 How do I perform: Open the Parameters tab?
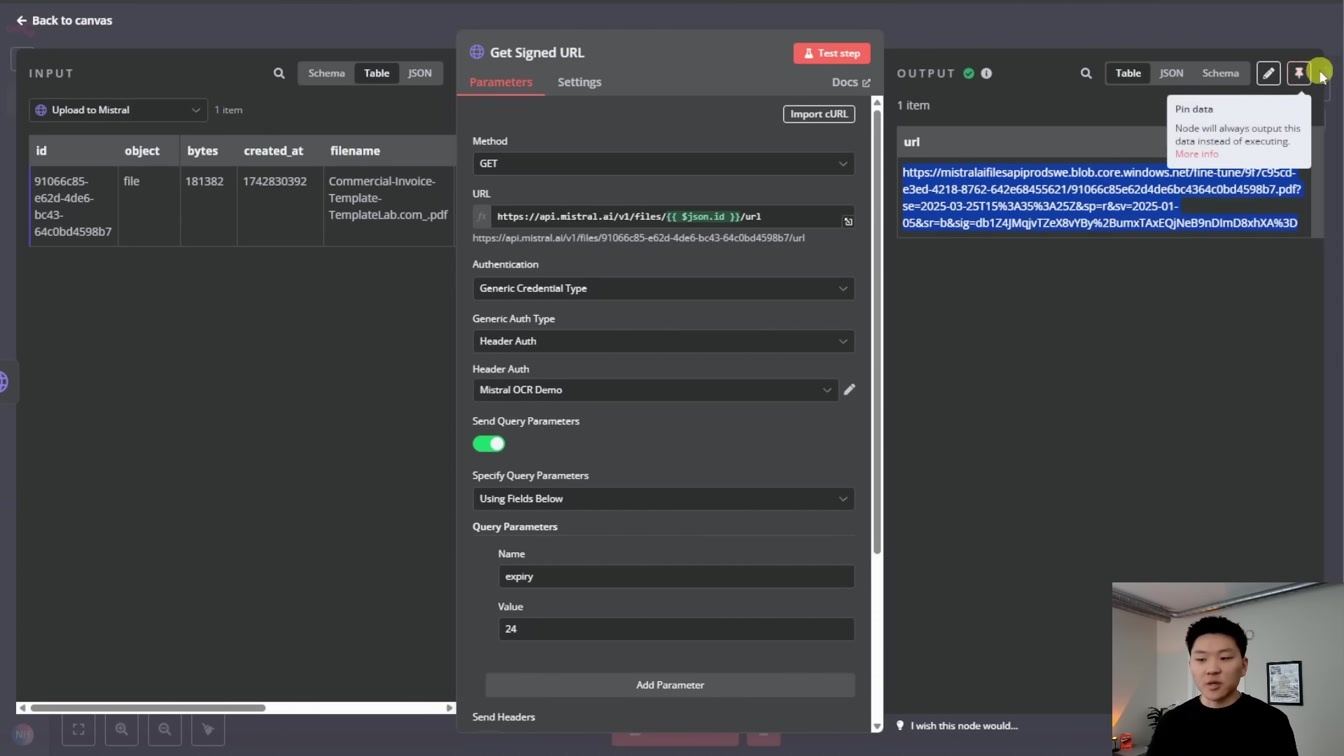pos(501,82)
